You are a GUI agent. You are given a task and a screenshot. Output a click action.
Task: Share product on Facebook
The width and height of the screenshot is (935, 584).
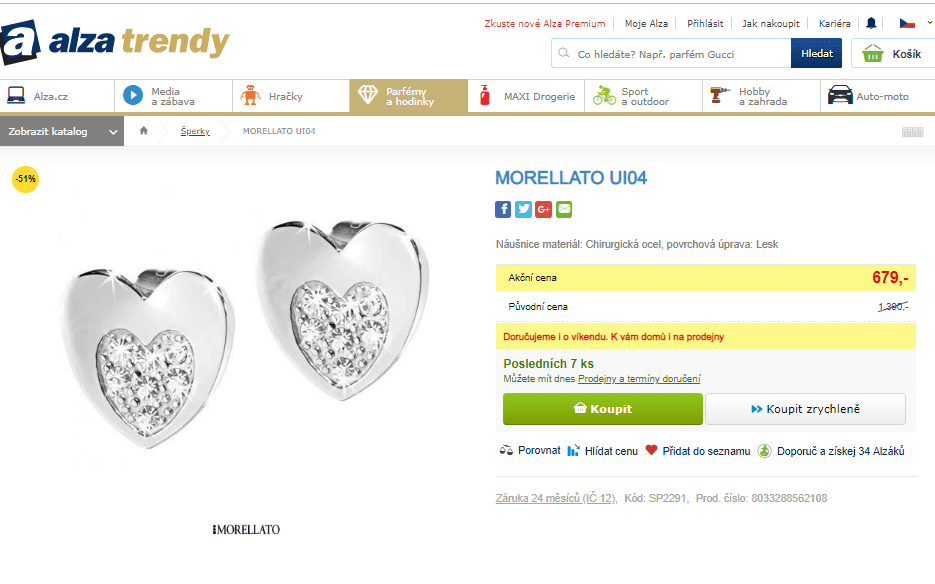503,209
